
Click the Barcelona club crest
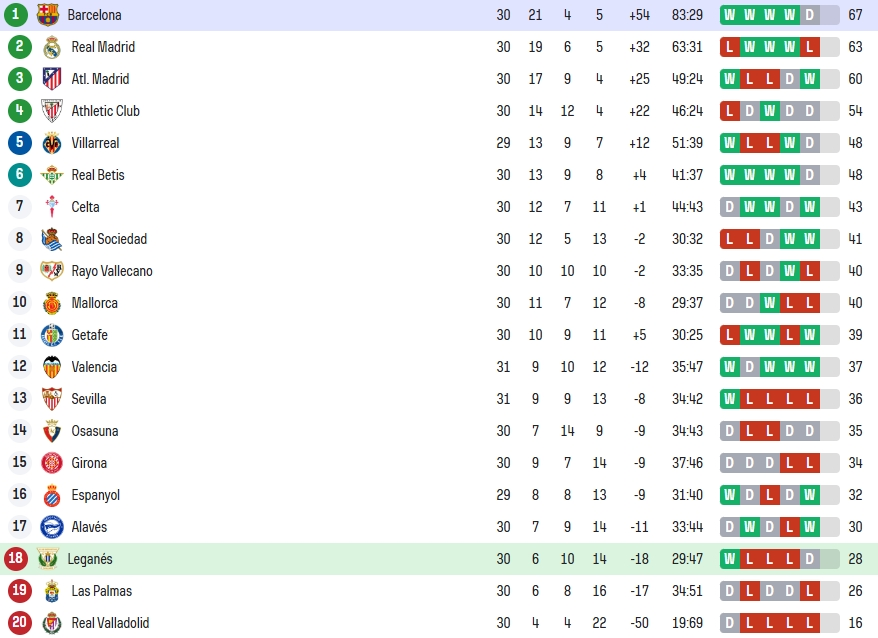pyautogui.click(x=48, y=15)
